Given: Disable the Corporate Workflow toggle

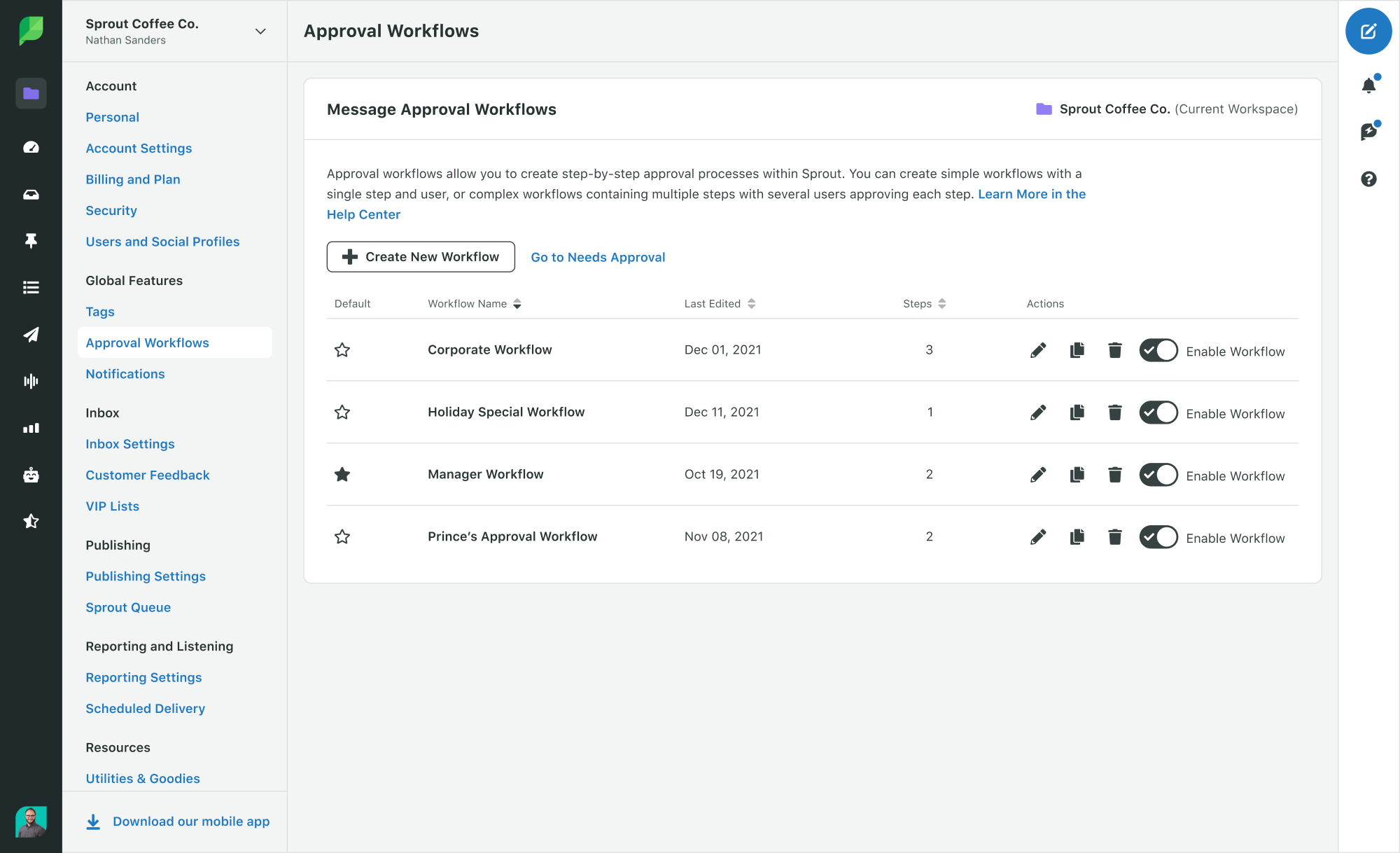Looking at the screenshot, I should [1158, 350].
